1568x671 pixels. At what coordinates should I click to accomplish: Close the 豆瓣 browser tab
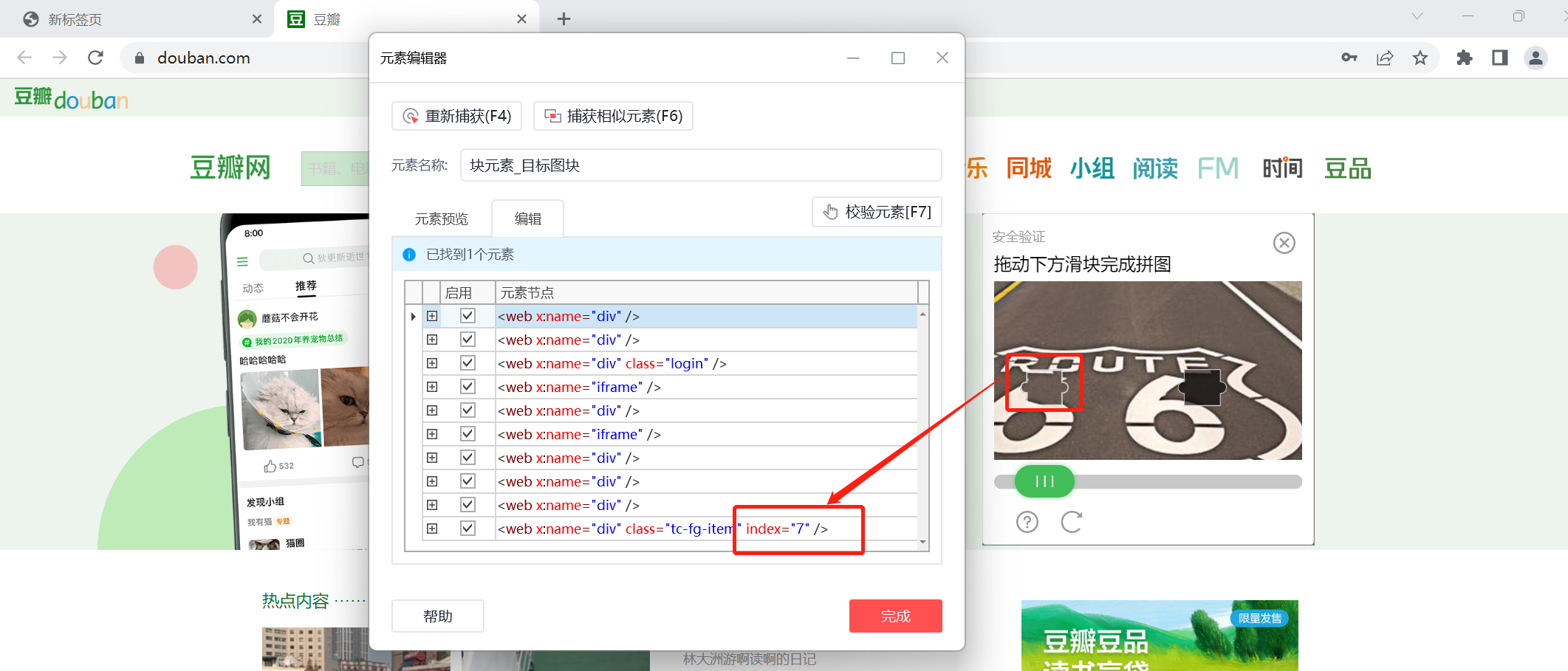click(x=521, y=19)
